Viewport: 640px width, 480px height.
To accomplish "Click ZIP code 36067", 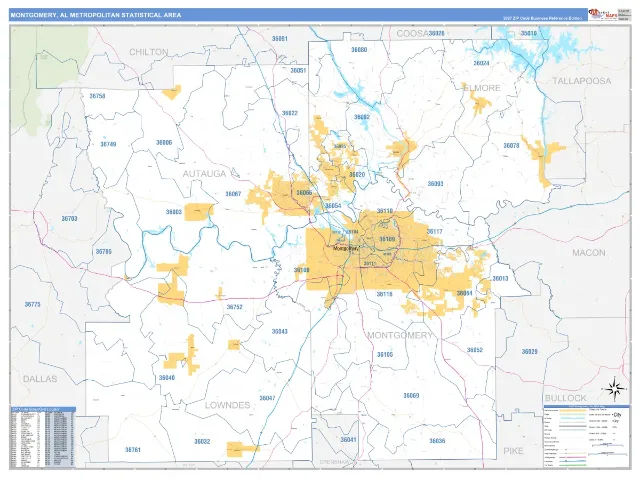I will tap(233, 194).
